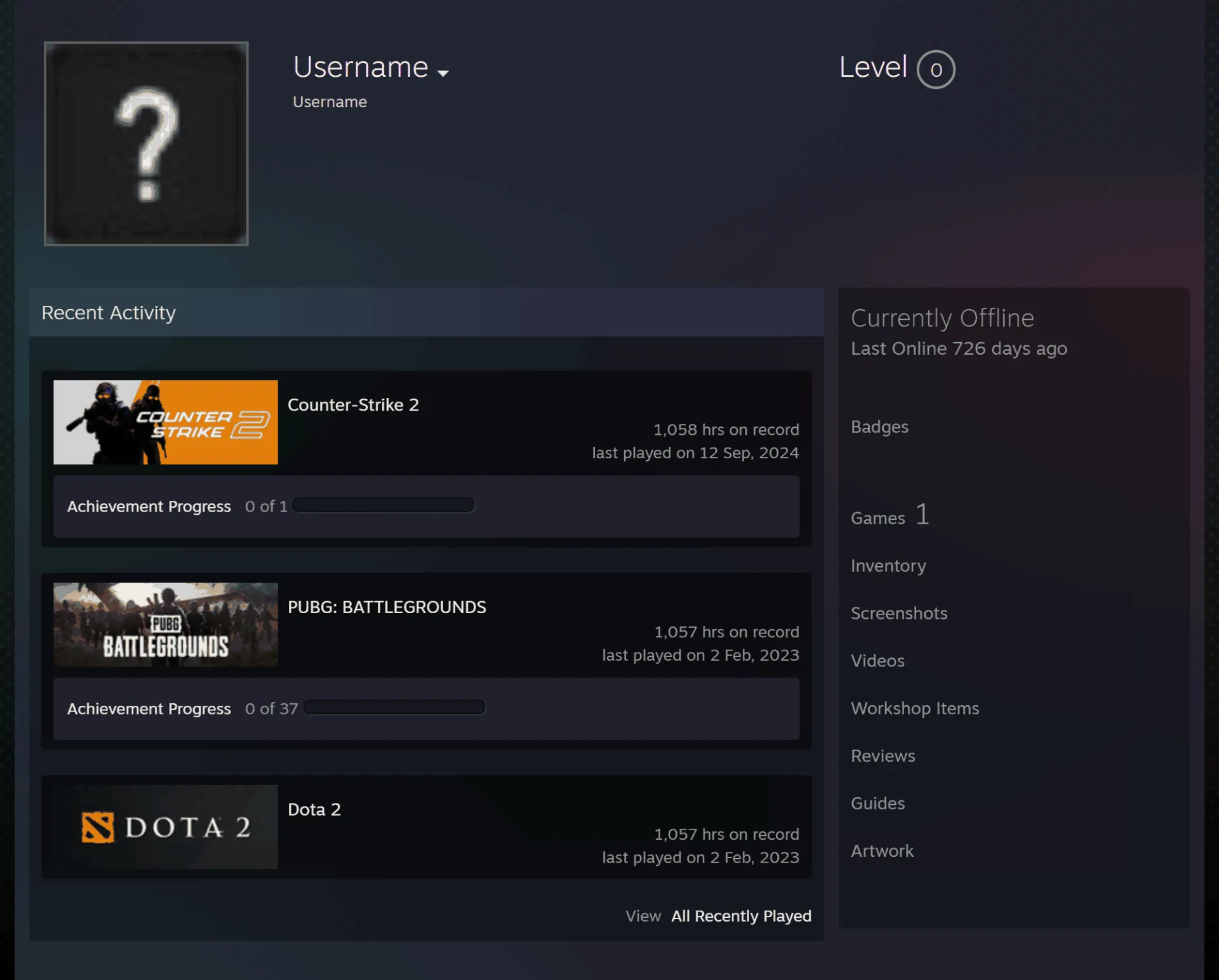Viewport: 1219px width, 980px height.
Task: Open the Counter-Strike 2 game banner
Action: [166, 422]
